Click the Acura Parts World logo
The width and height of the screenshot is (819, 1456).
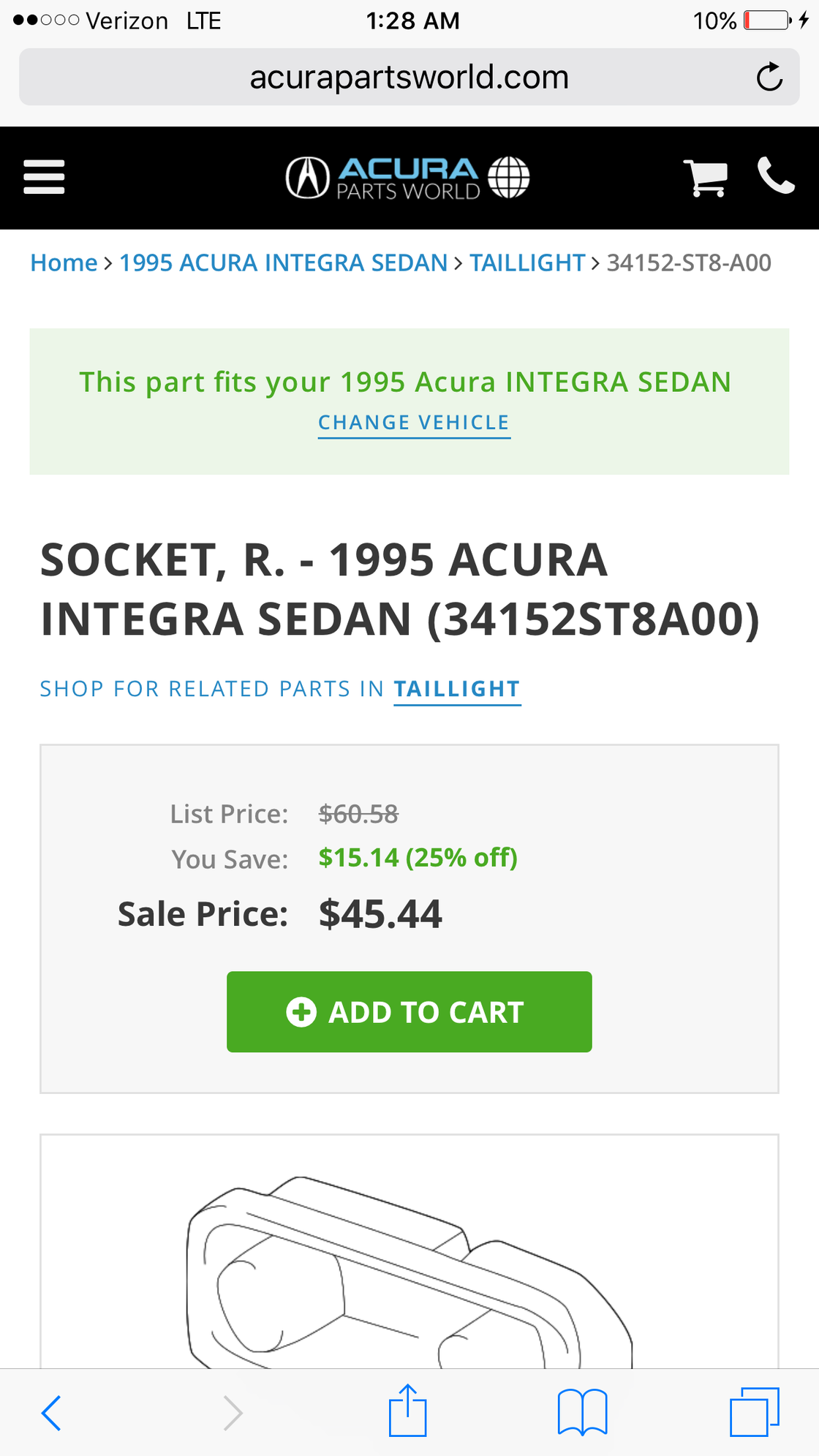(407, 178)
